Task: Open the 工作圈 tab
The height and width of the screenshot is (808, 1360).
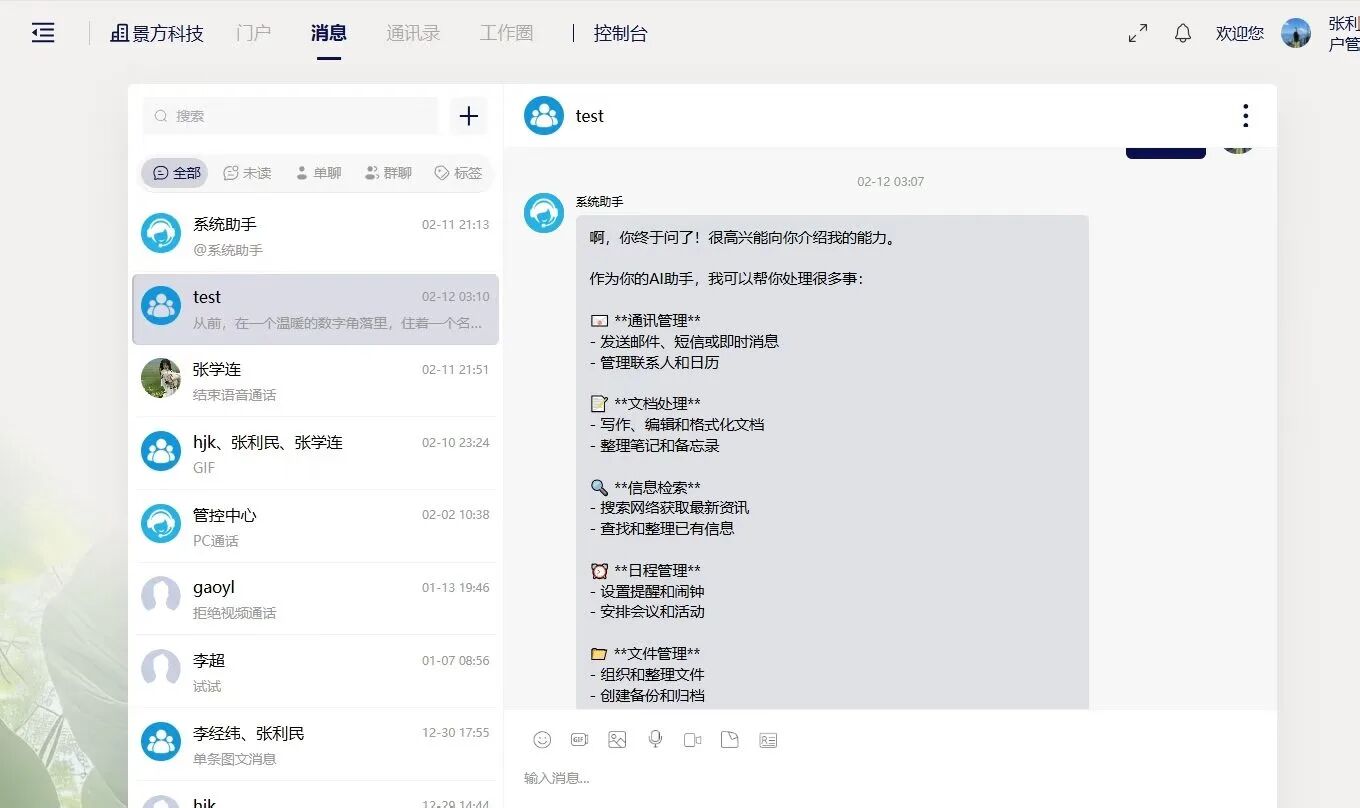Action: (x=506, y=33)
